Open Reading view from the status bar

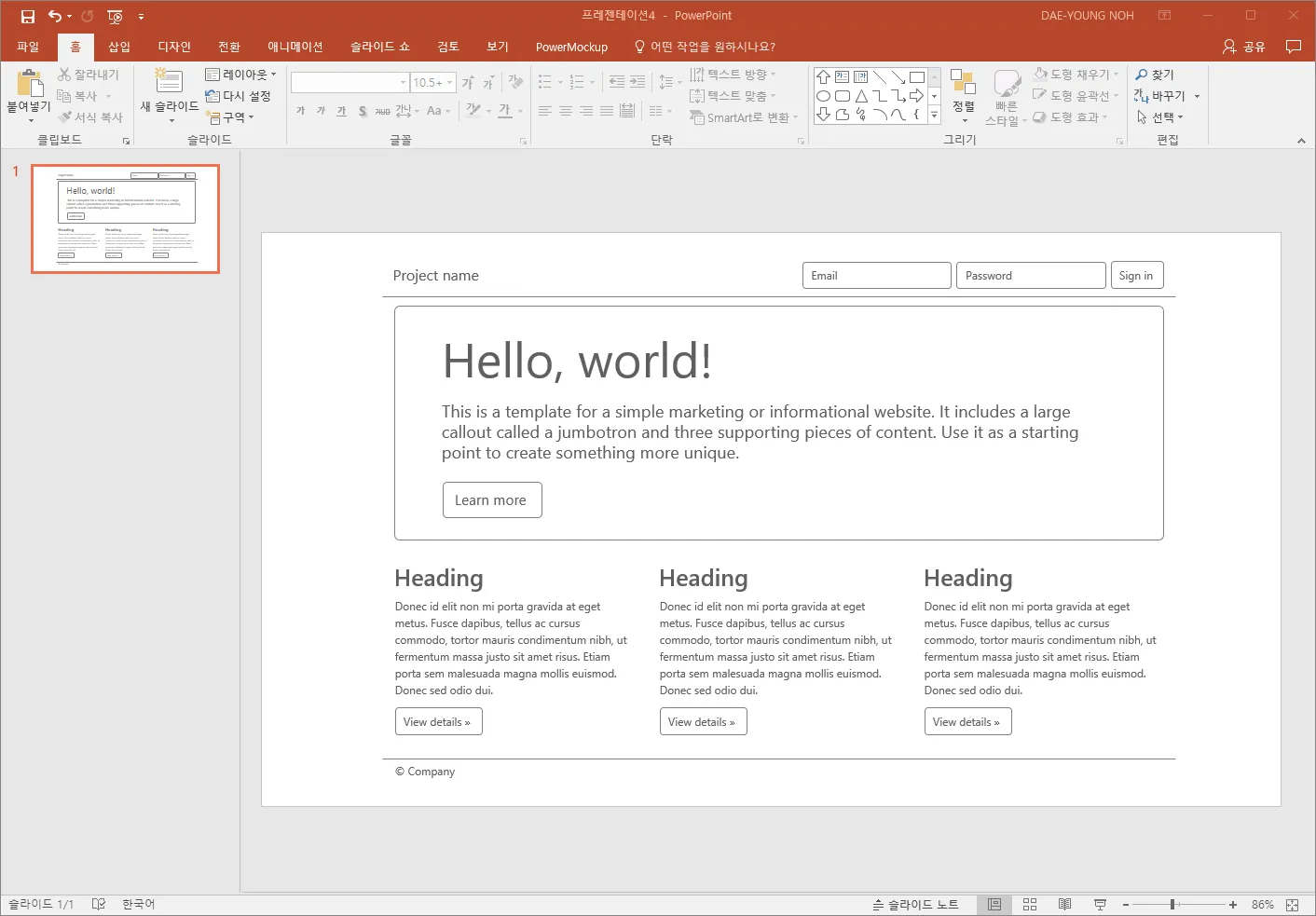tap(1064, 905)
